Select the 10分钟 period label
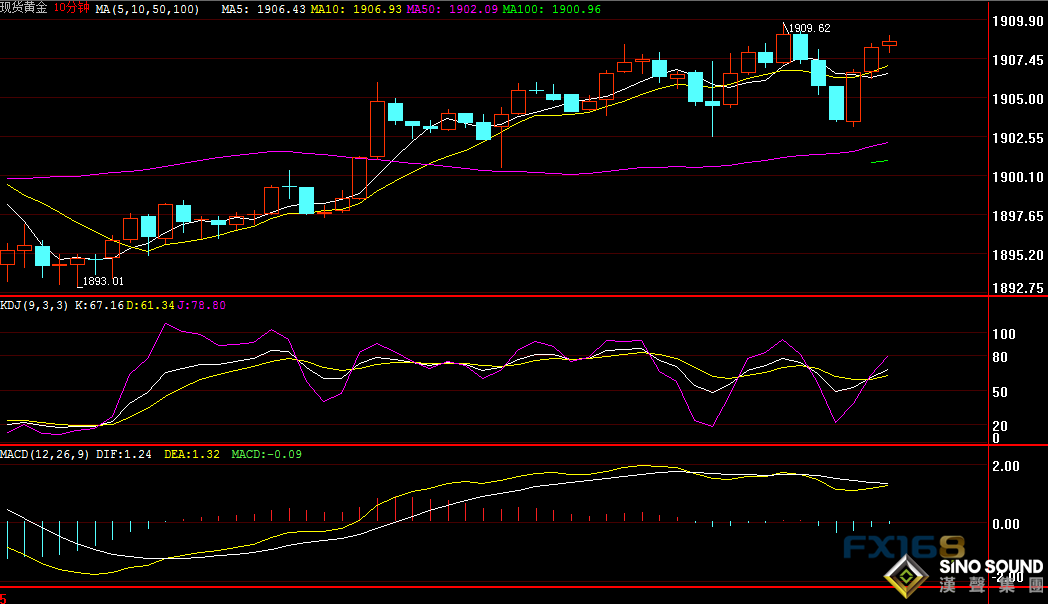Viewport: 1048px width, 604px height. 74,9
